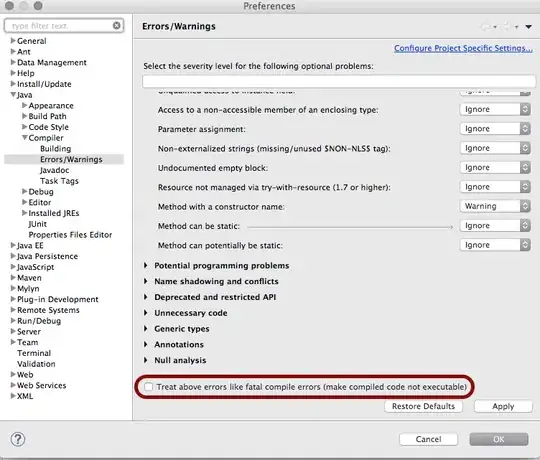
Task: Enable Treat above errors like fatal compile errors
Action: pos(148,387)
